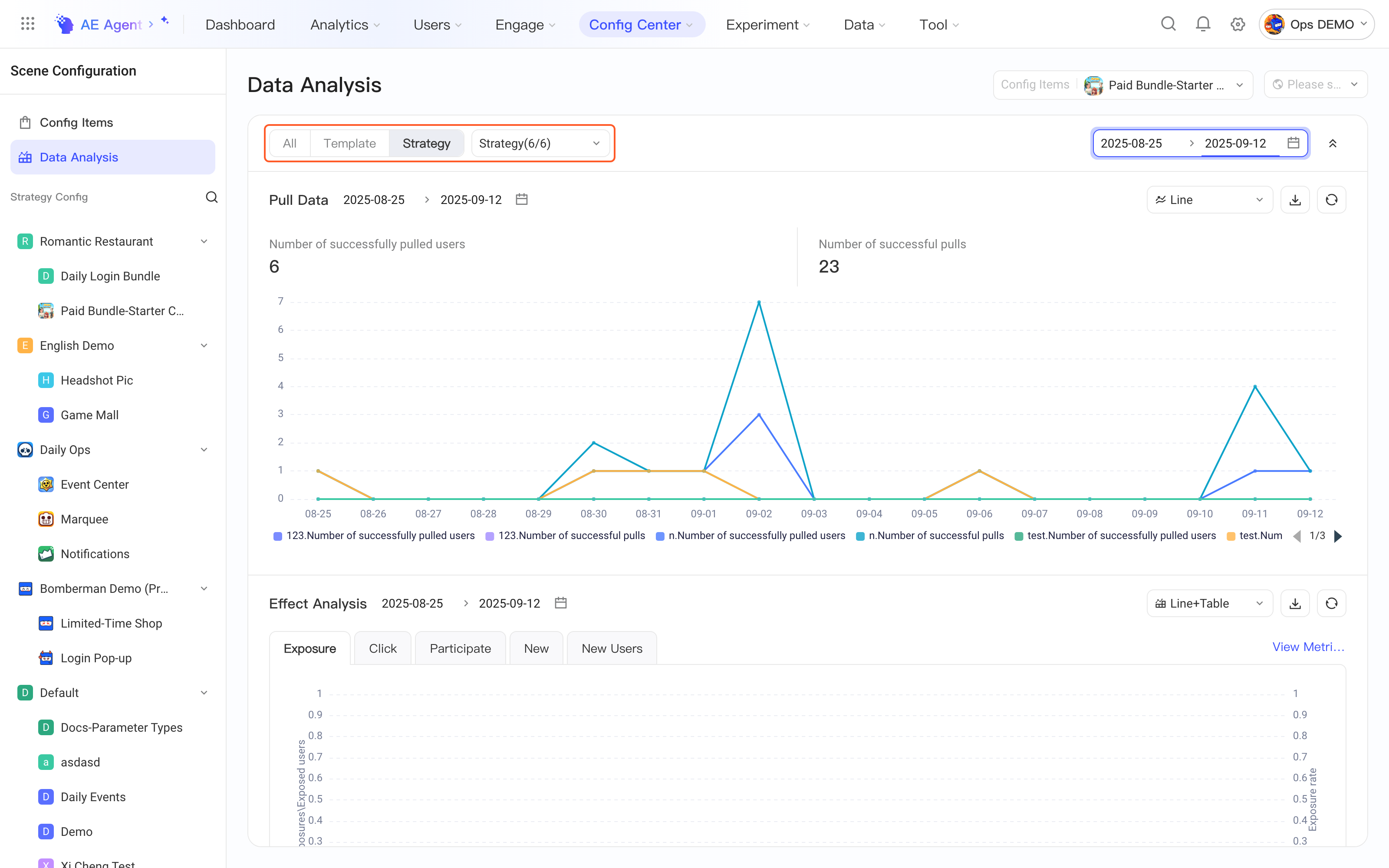The width and height of the screenshot is (1389, 868).
Task: Open the Effect Analysis calendar icon
Action: pyautogui.click(x=560, y=603)
